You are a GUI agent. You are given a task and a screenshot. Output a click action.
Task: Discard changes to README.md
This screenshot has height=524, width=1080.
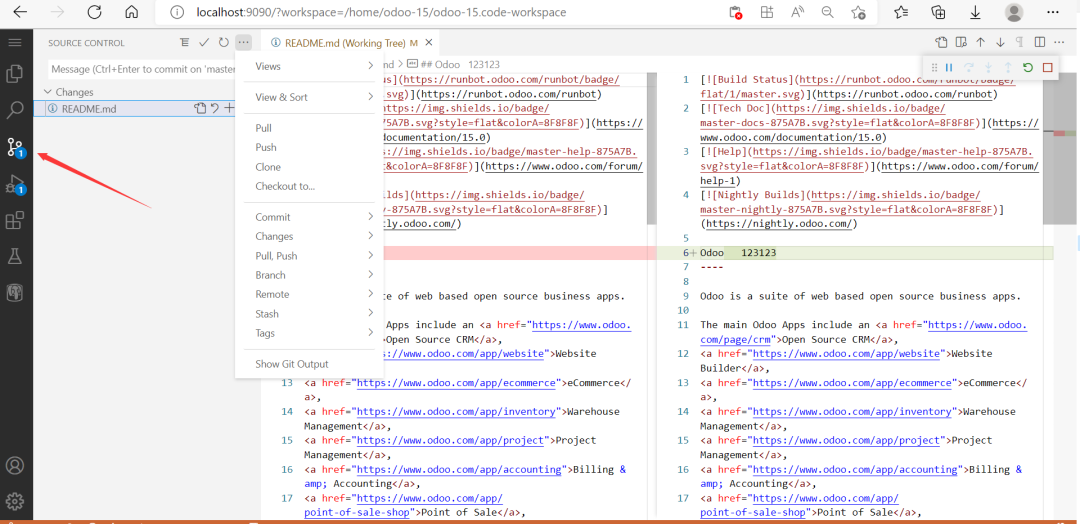[x=215, y=108]
